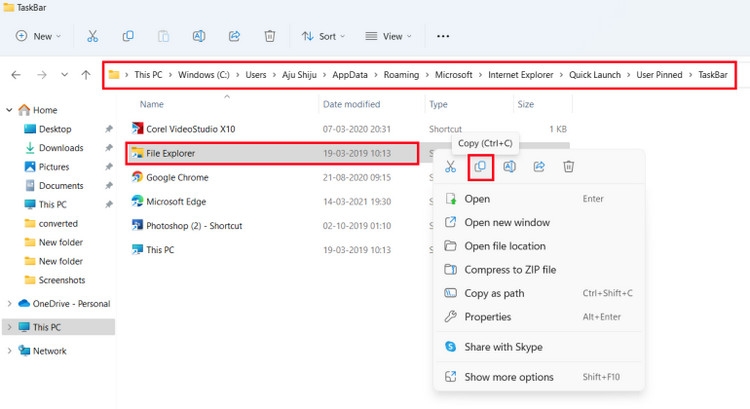
Task: Choose Open new window in the context menu
Action: coord(539,222)
